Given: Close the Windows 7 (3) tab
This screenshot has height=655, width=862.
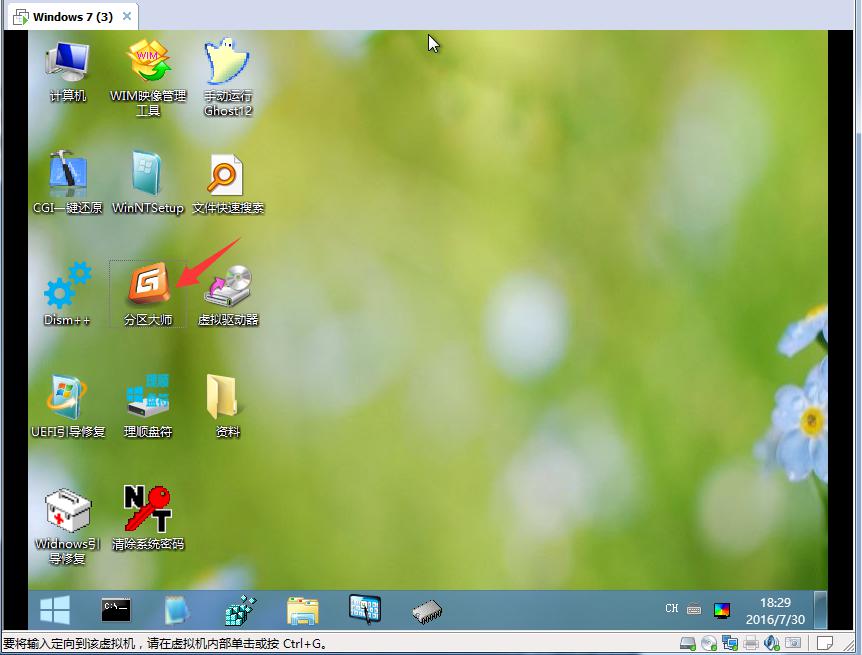Looking at the screenshot, I should tap(126, 16).
